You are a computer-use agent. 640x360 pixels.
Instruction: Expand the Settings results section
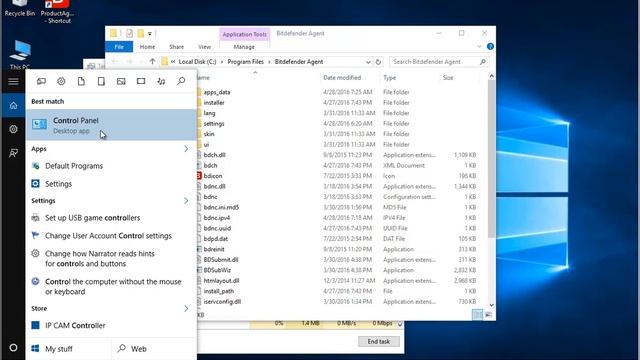click(186, 201)
